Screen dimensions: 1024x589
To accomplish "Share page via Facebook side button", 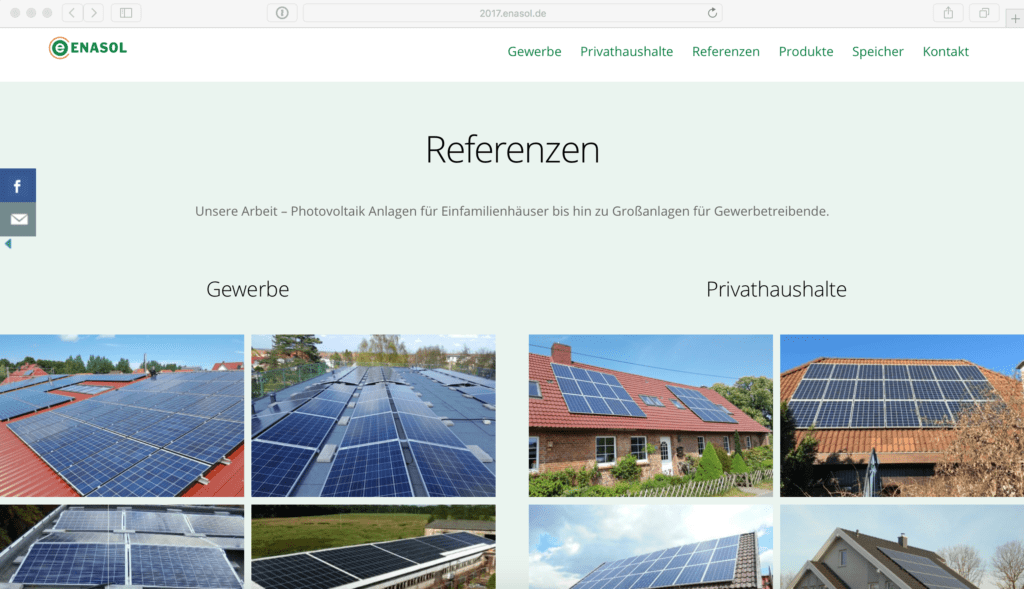I will click(x=18, y=185).
